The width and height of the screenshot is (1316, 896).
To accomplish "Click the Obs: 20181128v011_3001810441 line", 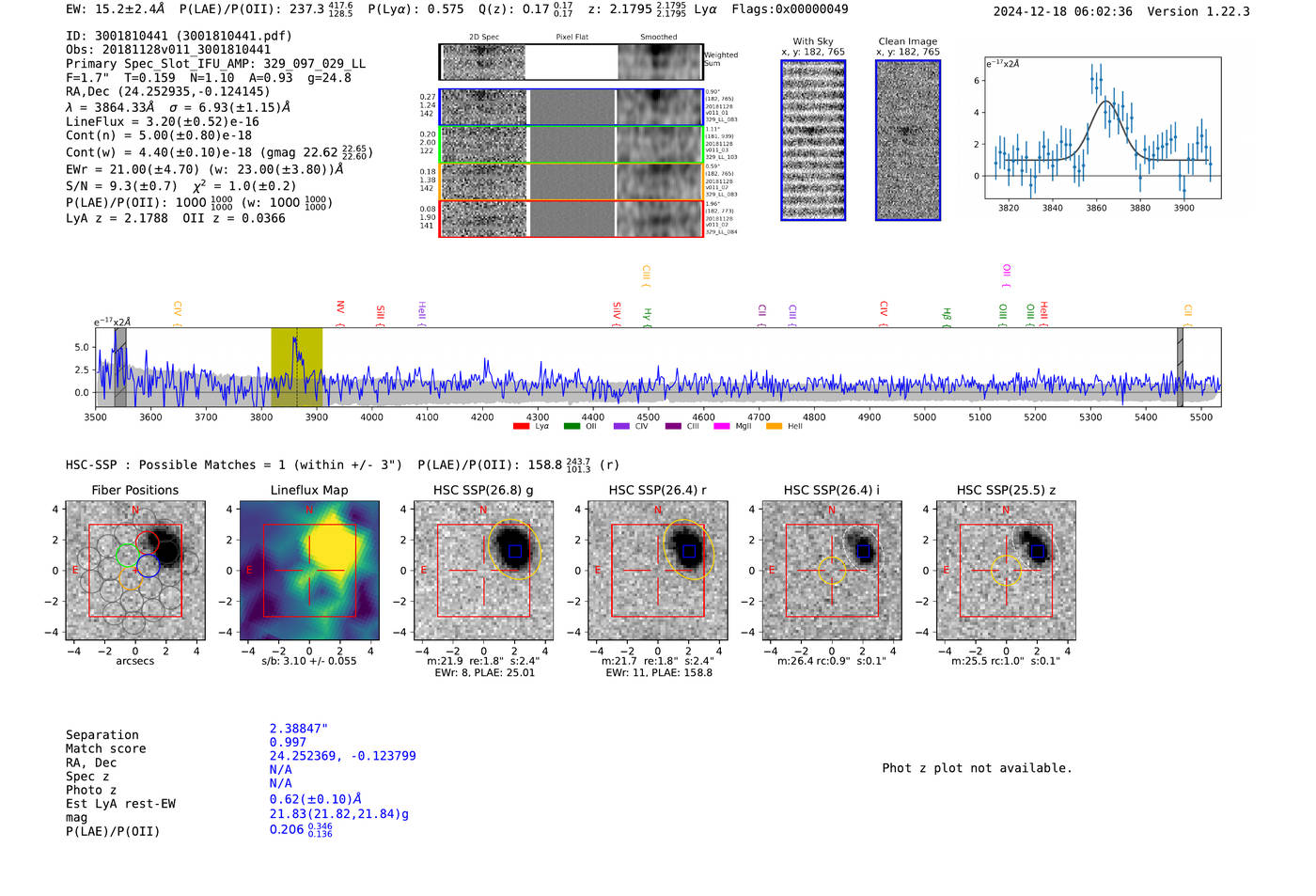I will 168,50.
